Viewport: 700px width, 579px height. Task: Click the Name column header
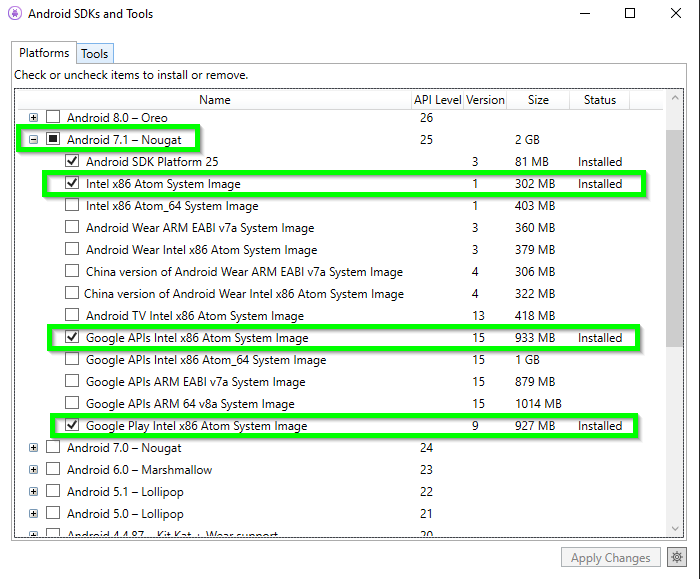[215, 100]
